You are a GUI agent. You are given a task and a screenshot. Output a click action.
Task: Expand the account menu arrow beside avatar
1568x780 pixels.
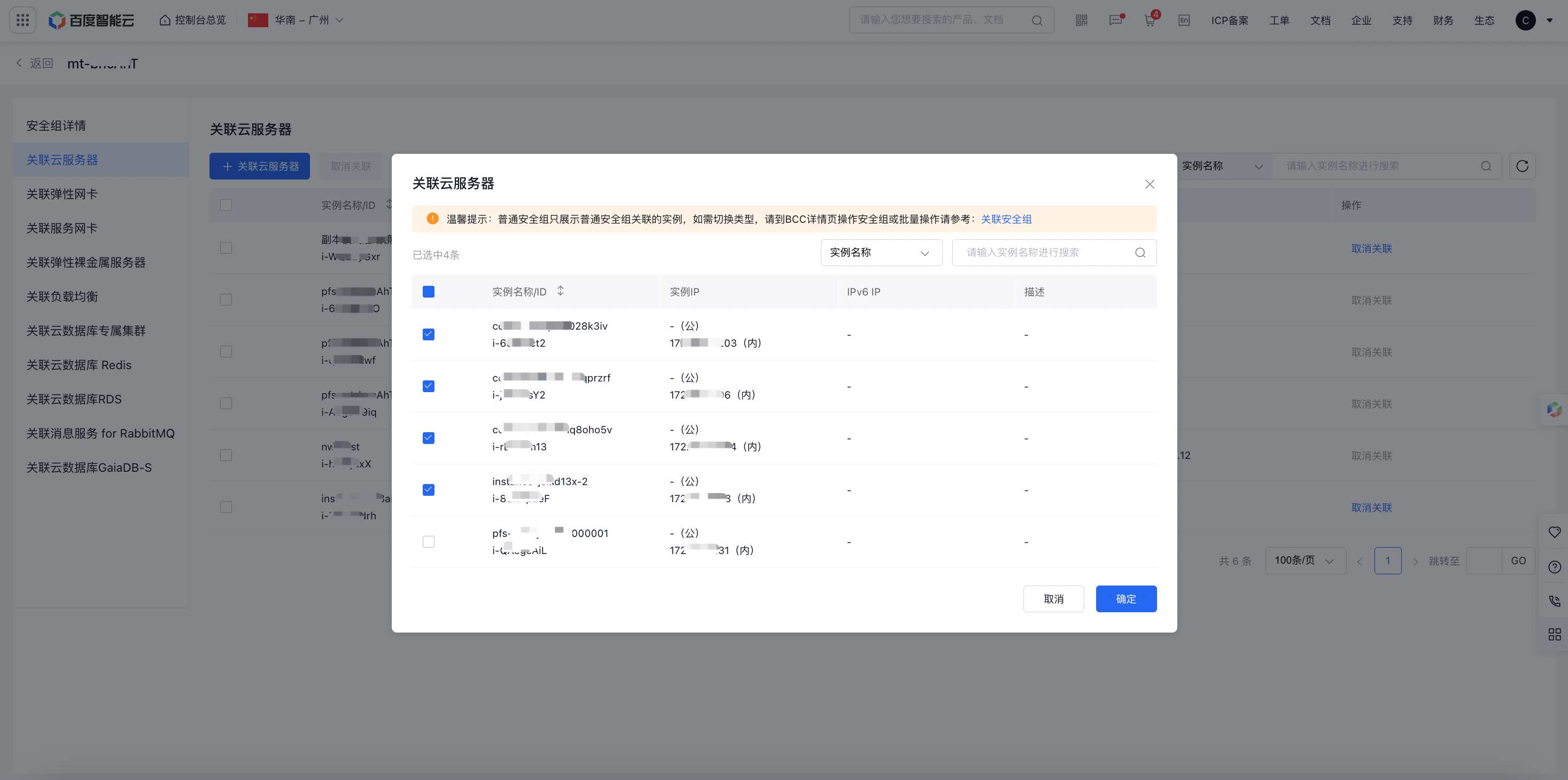click(1550, 20)
